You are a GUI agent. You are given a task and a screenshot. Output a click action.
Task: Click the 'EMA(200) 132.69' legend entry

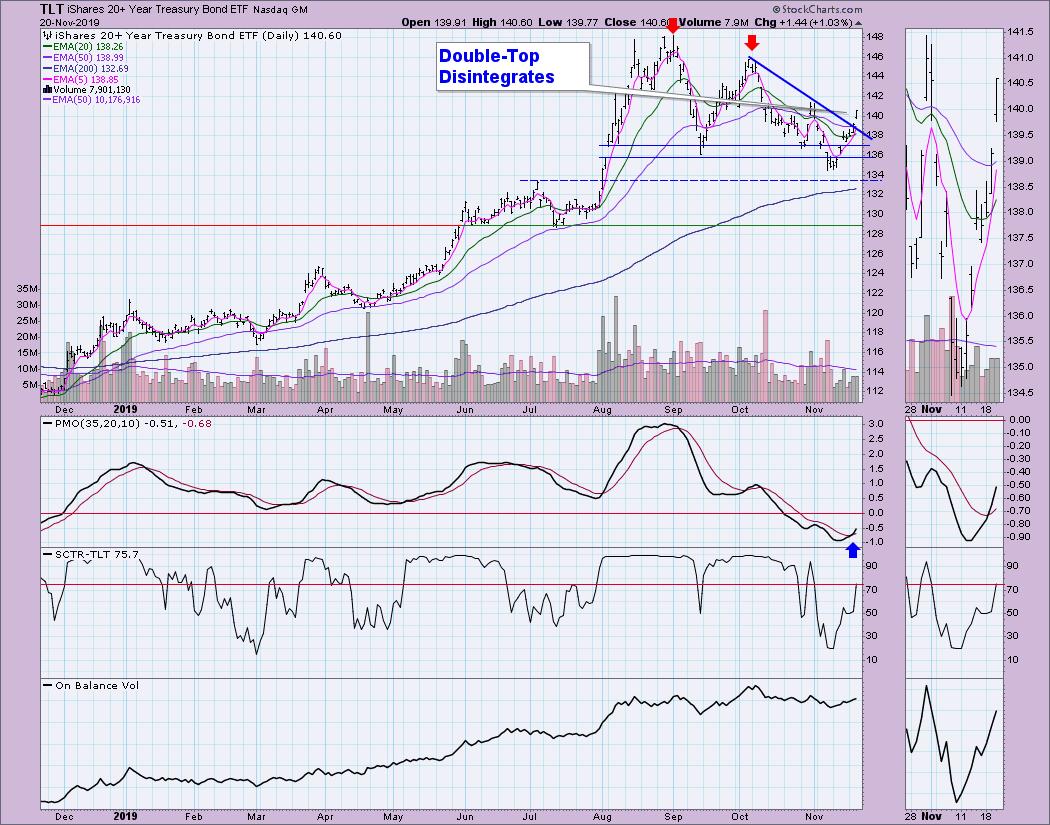click(90, 68)
